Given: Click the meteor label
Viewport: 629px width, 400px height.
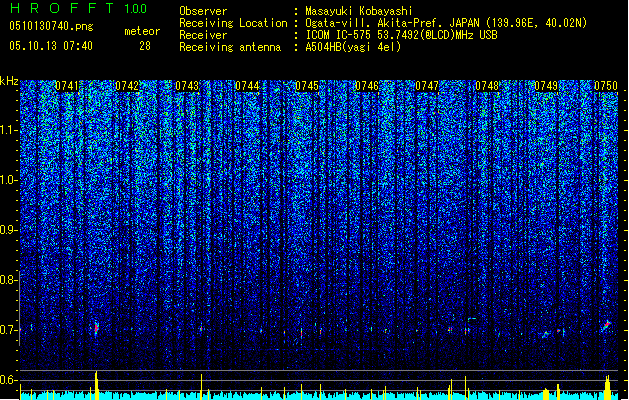Looking at the screenshot, I should pyautogui.click(x=142, y=31).
